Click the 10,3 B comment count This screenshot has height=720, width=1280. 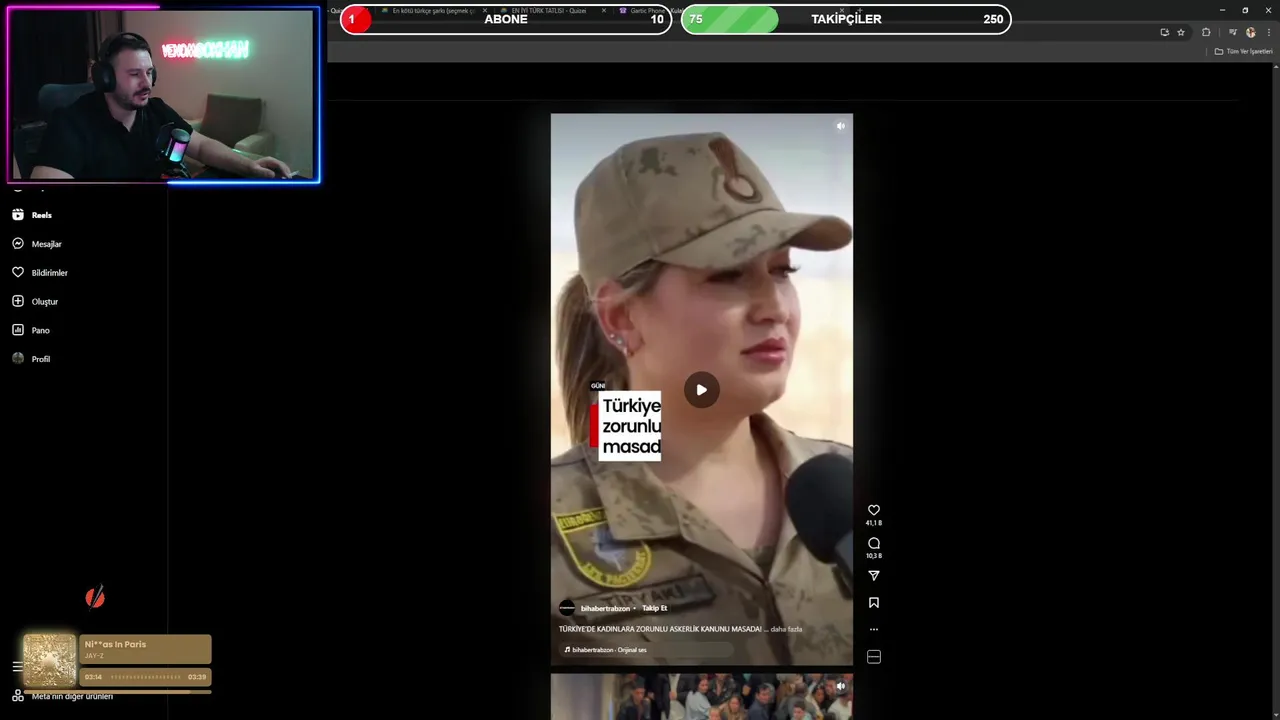coord(873,556)
